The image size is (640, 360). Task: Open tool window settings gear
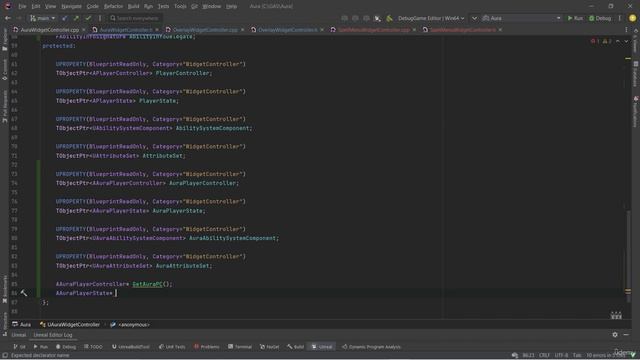coord(615,335)
